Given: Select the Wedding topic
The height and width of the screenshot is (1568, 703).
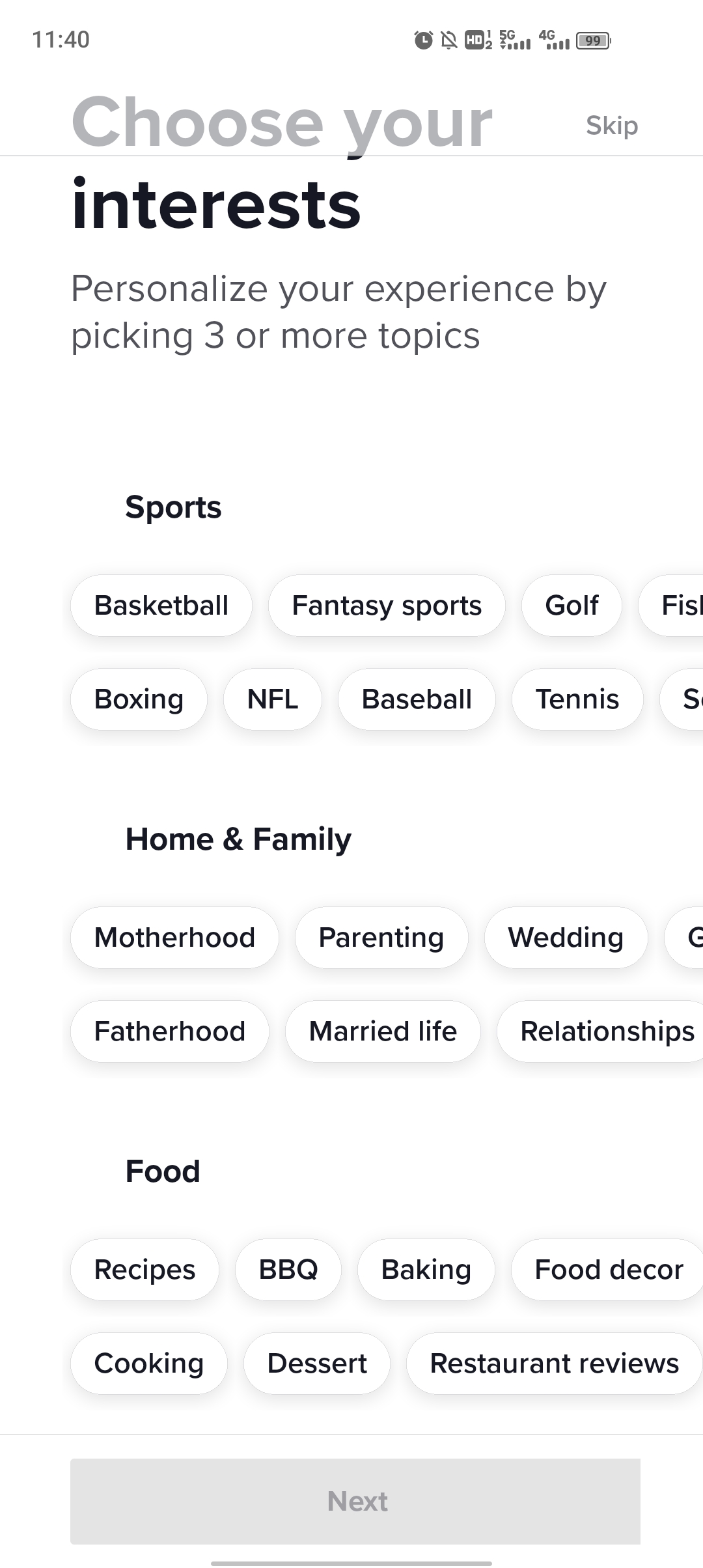Looking at the screenshot, I should coord(566,938).
